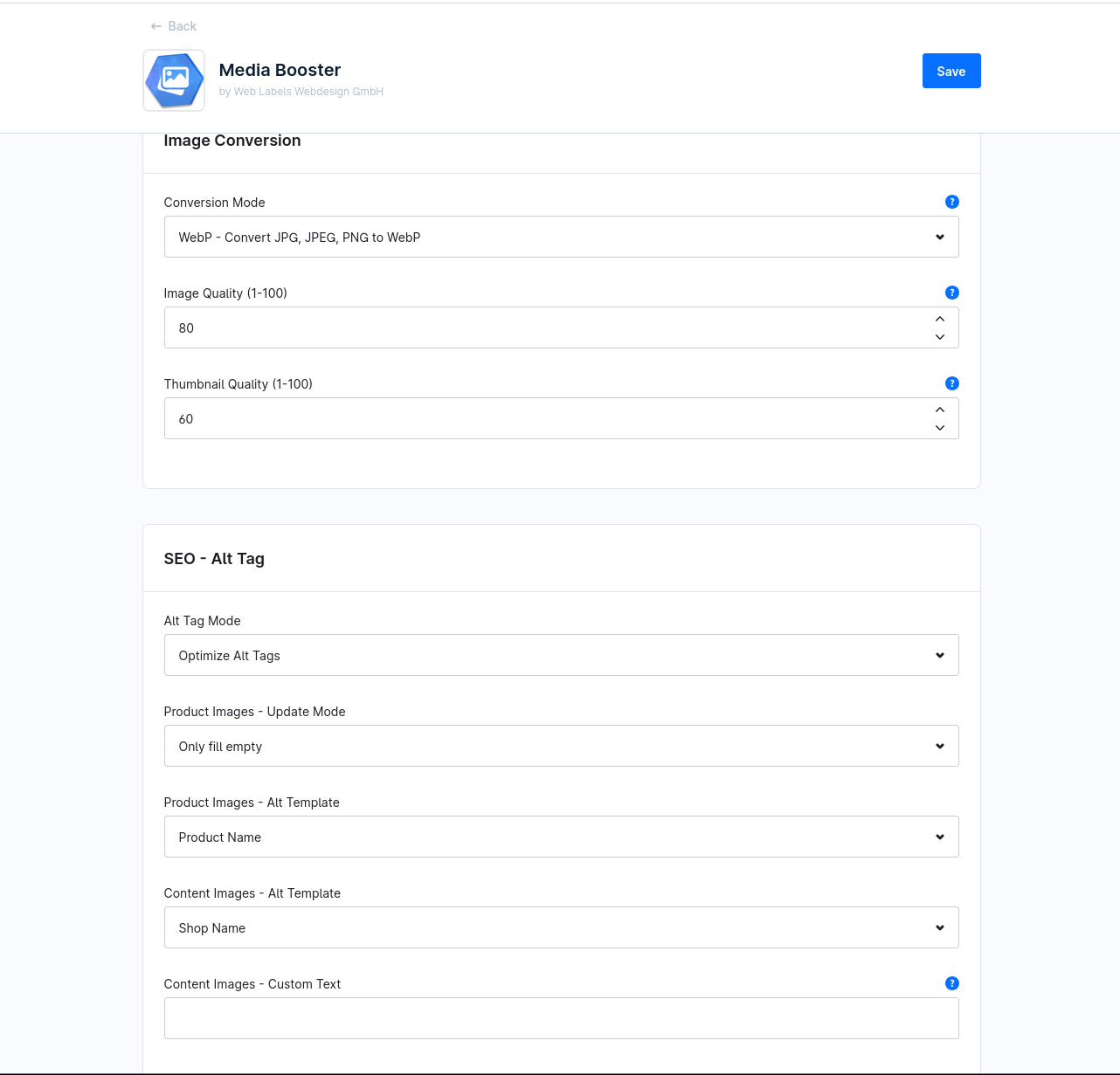Screen dimensions: 1120x1075
Task: Click into the Thumbnail Quality number field
Action: click(542, 418)
